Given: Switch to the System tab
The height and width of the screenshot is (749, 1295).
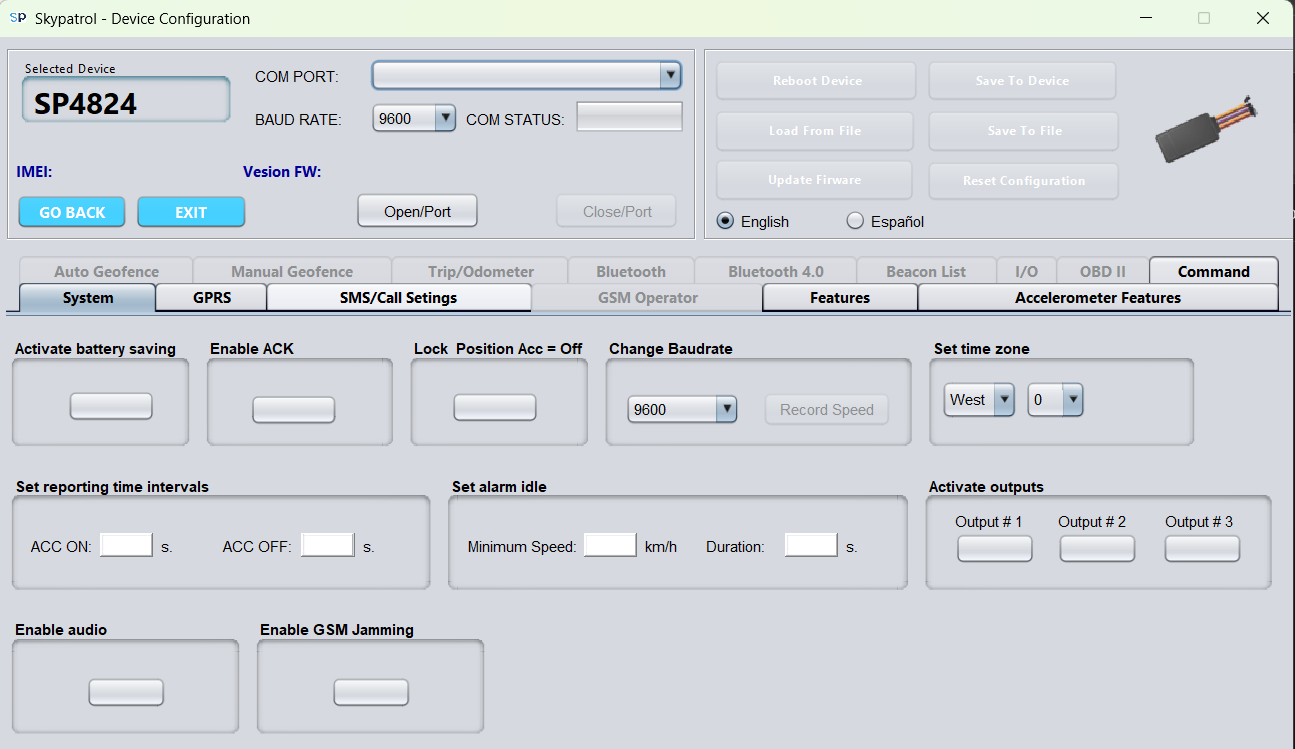Looking at the screenshot, I should [x=88, y=298].
